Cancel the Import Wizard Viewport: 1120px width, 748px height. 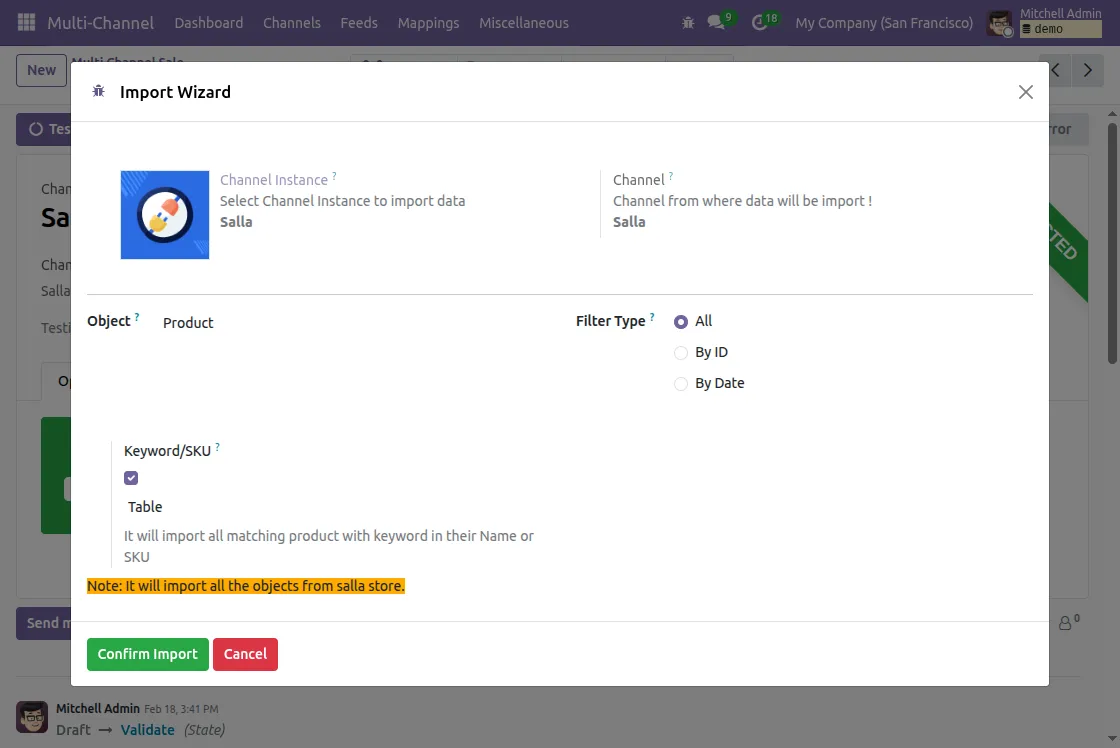point(245,654)
